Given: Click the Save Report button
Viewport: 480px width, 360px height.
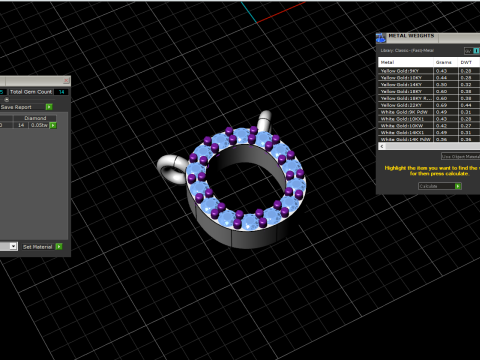Looking at the screenshot, I should tap(23, 107).
